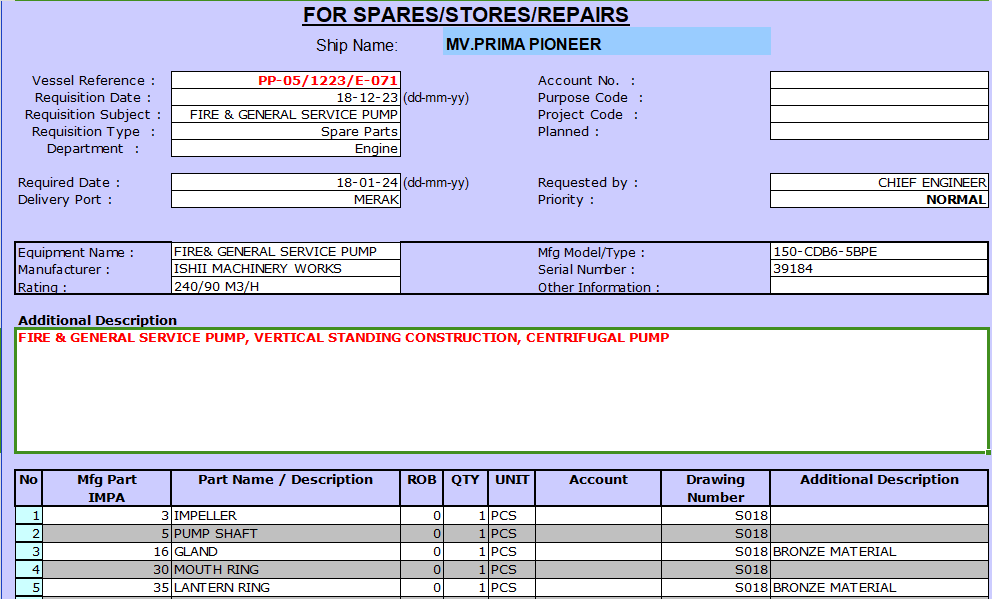Click the Manufacturer cell ISHII MACHINERY WORKS
Viewport: 992px width, 599px height.
[286, 269]
